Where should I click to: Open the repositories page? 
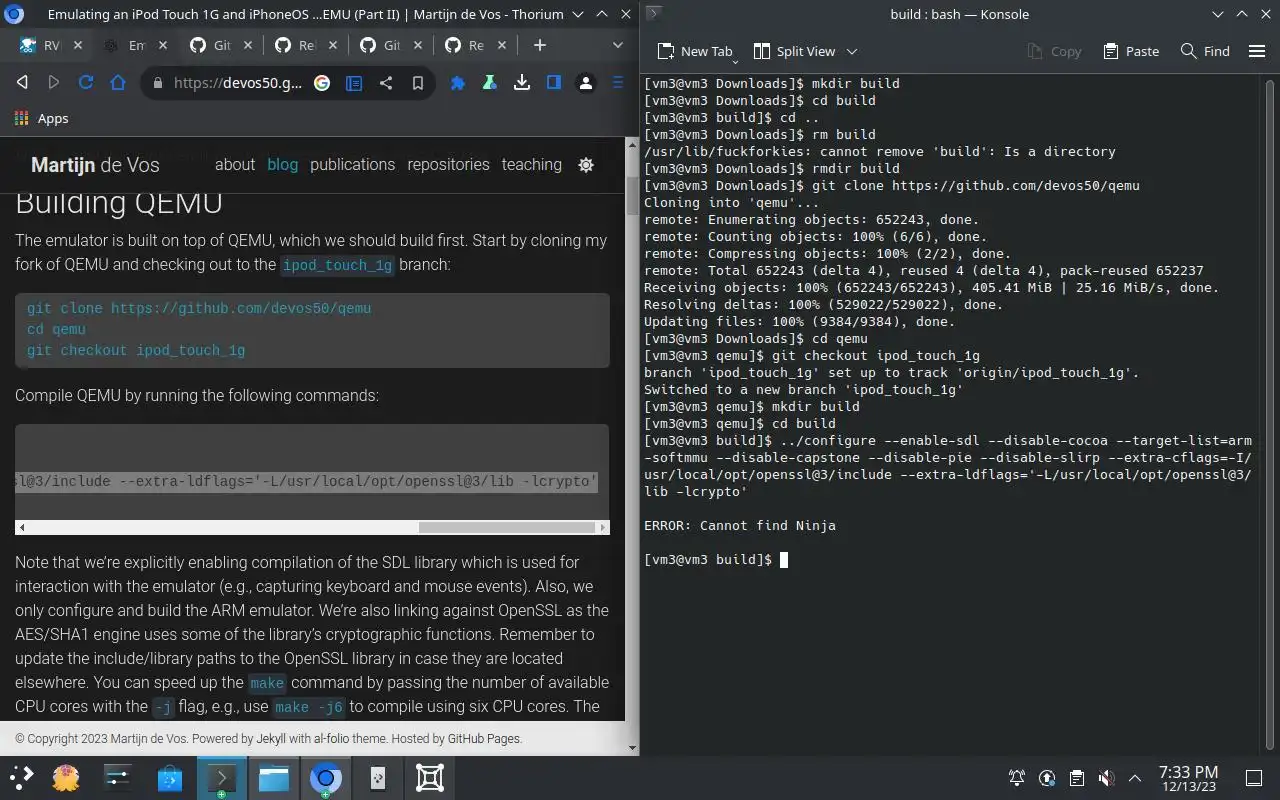coord(448,164)
